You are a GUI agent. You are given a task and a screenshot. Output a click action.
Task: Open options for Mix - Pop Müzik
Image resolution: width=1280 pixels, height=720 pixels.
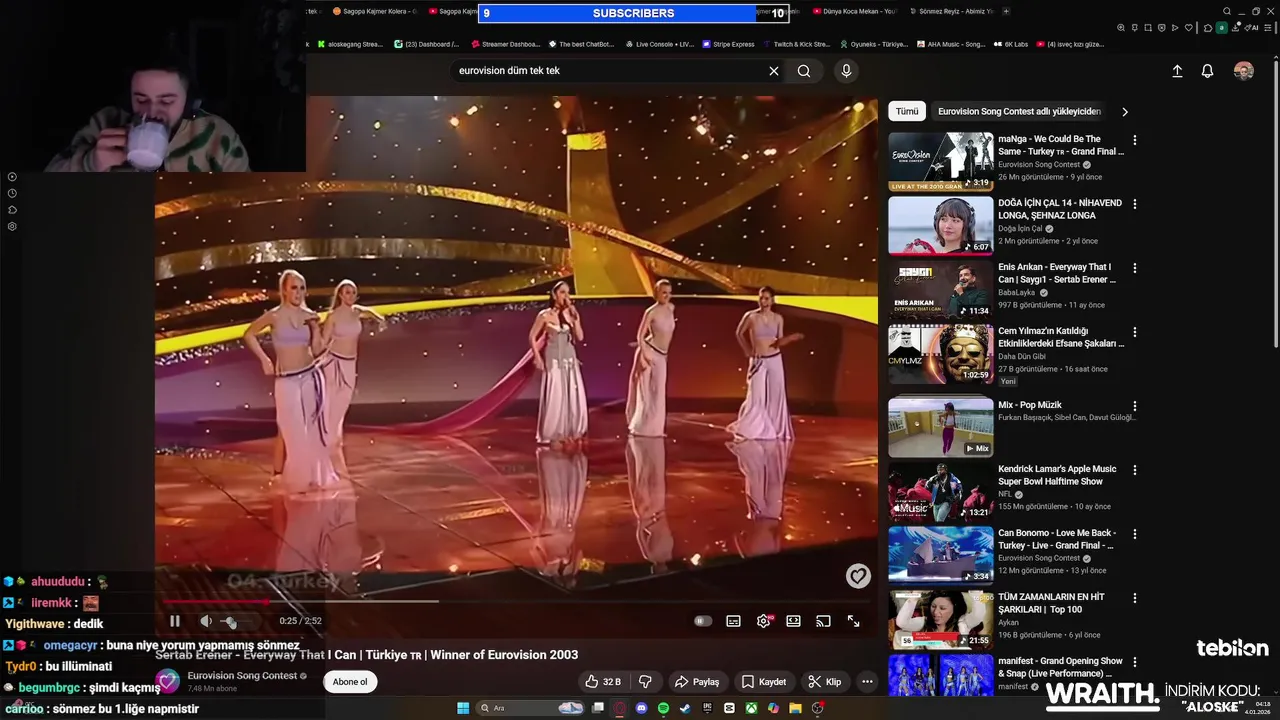click(1134, 406)
